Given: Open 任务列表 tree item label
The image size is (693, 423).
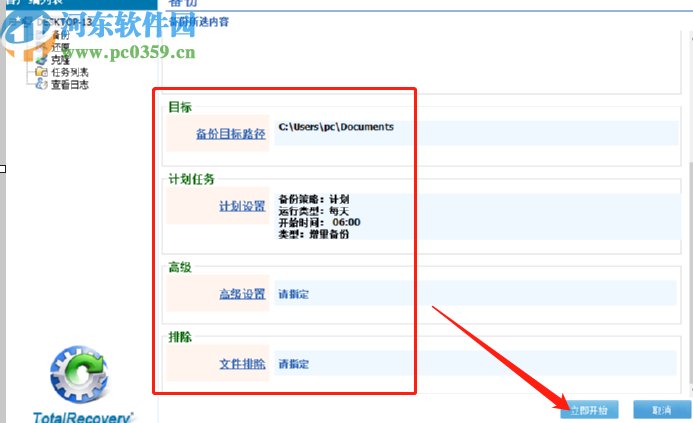Looking at the screenshot, I should coord(70,72).
